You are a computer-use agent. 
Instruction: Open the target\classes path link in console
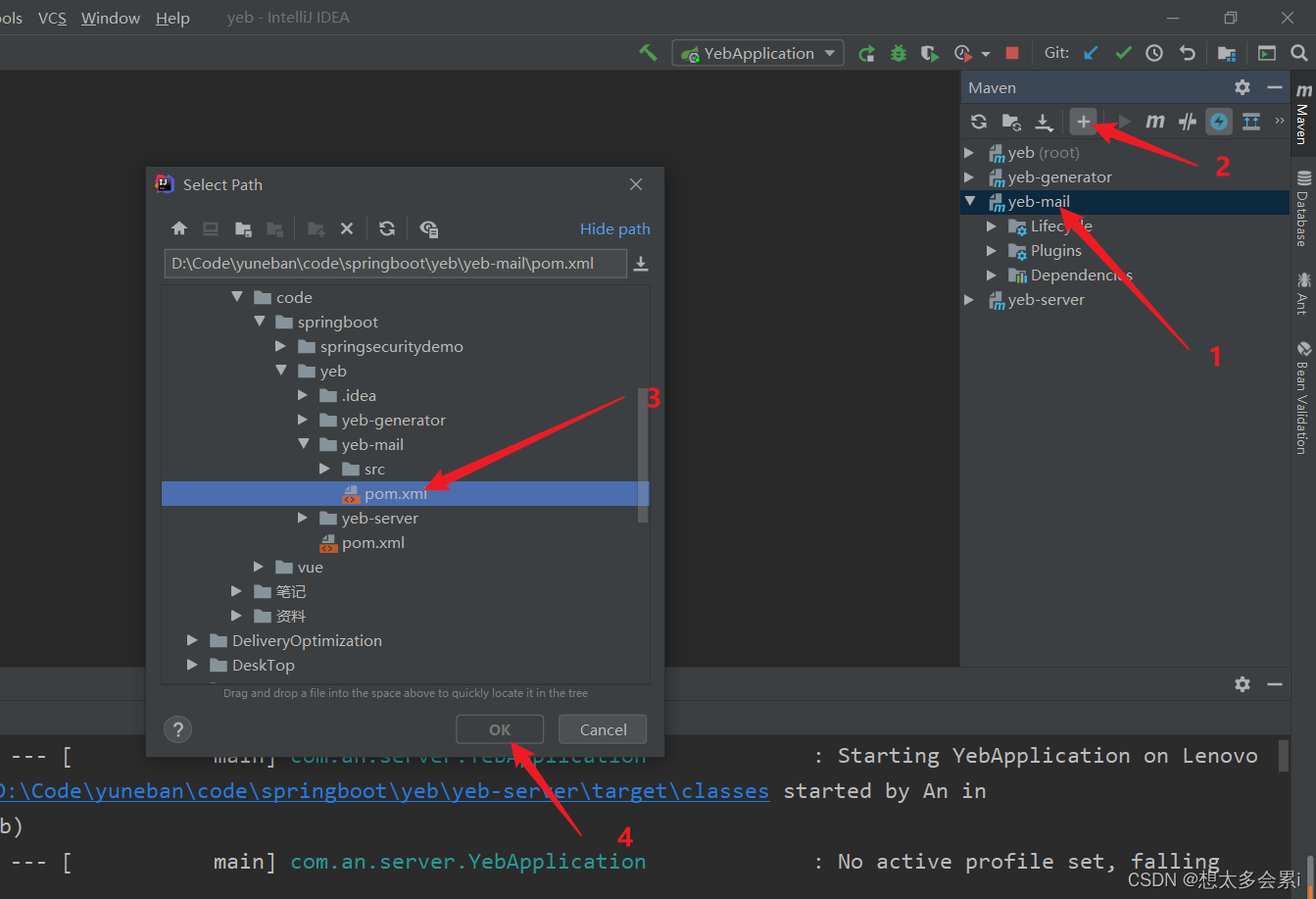(x=384, y=790)
